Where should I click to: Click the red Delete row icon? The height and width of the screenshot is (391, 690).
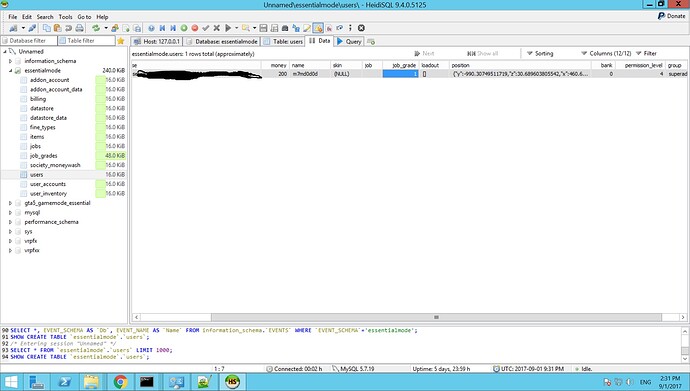(195, 28)
